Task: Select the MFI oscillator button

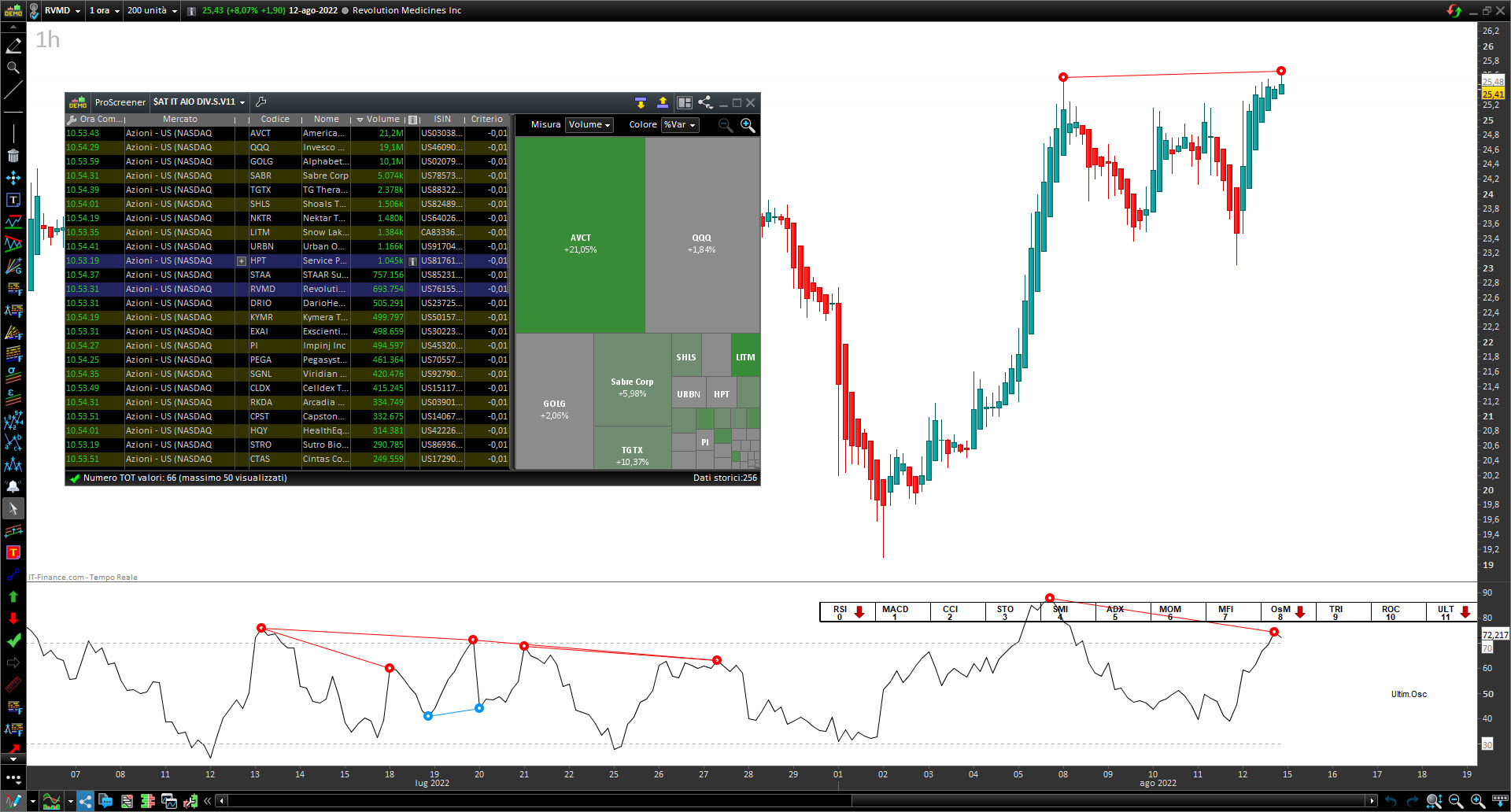Action: click(x=1233, y=612)
